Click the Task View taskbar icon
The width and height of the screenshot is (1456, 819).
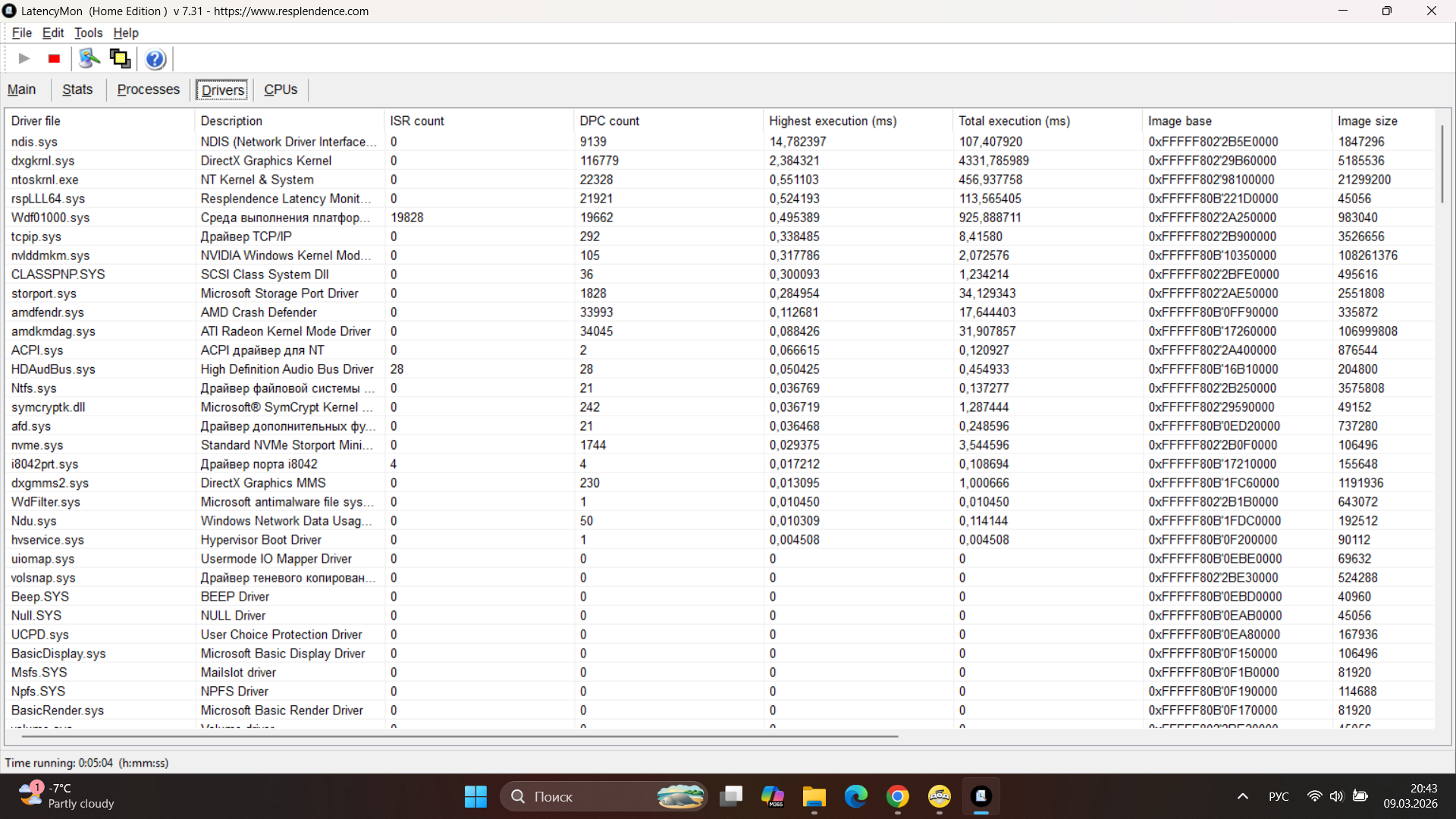(731, 796)
